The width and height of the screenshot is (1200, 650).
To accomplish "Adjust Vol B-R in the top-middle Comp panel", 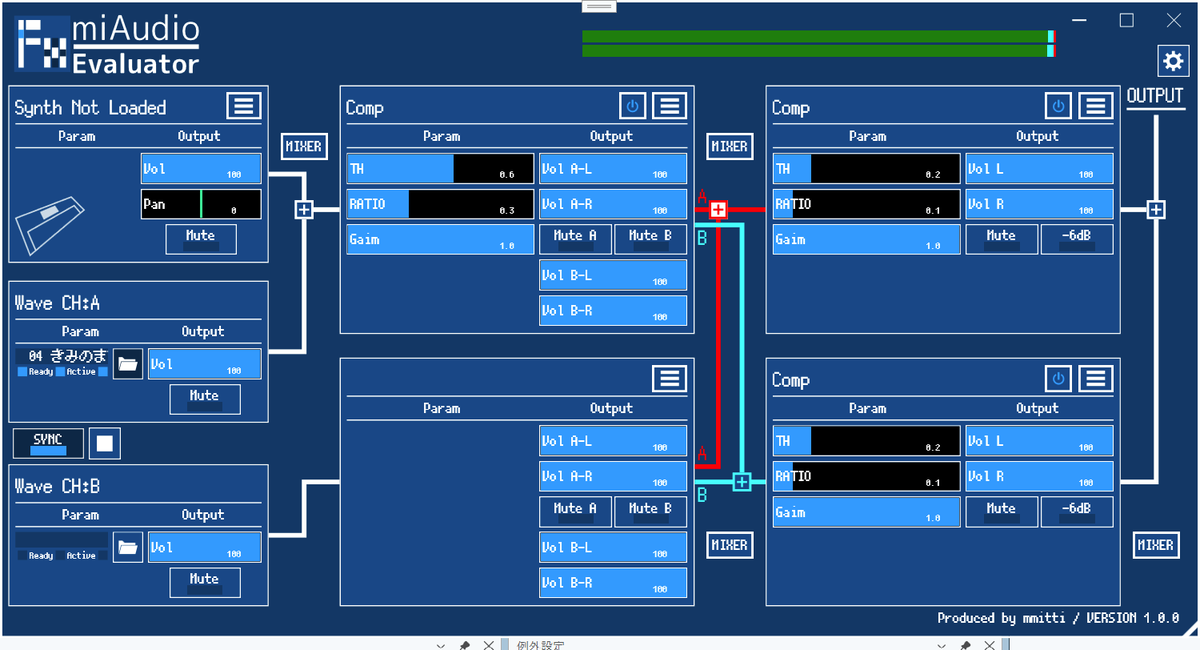I will point(613,310).
